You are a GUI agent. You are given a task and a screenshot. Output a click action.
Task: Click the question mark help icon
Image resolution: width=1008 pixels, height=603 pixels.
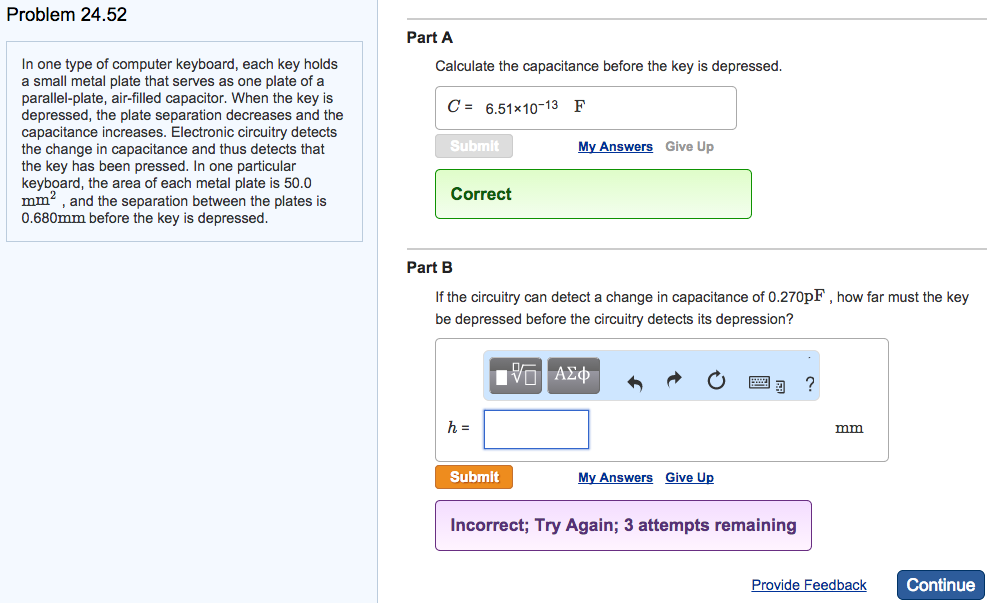(x=809, y=382)
